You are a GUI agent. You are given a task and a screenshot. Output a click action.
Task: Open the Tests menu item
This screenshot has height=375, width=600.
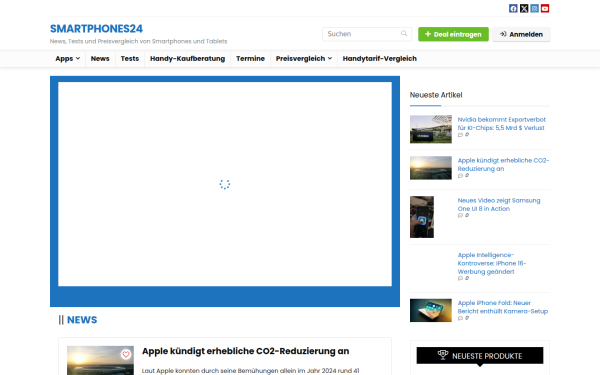130,59
